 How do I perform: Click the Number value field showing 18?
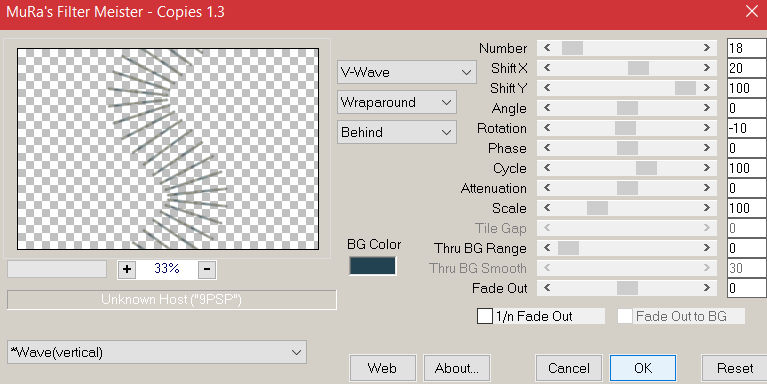(x=747, y=48)
